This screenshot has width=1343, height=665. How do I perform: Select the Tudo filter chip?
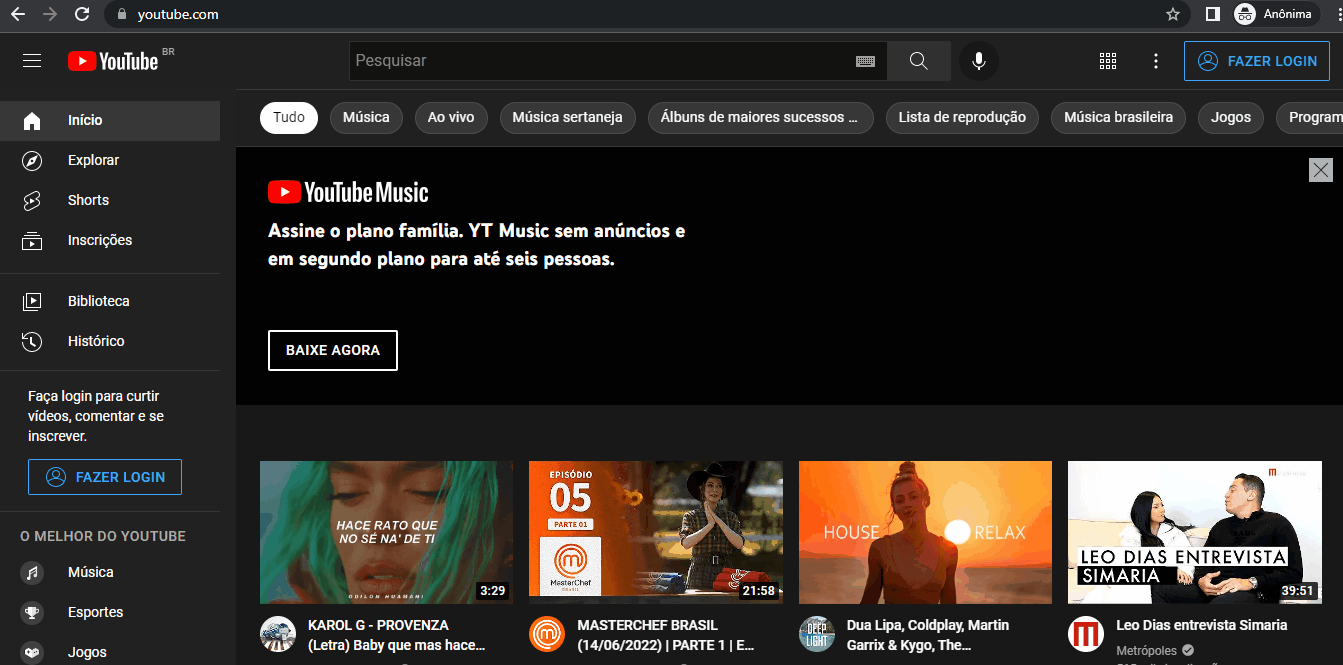[289, 117]
